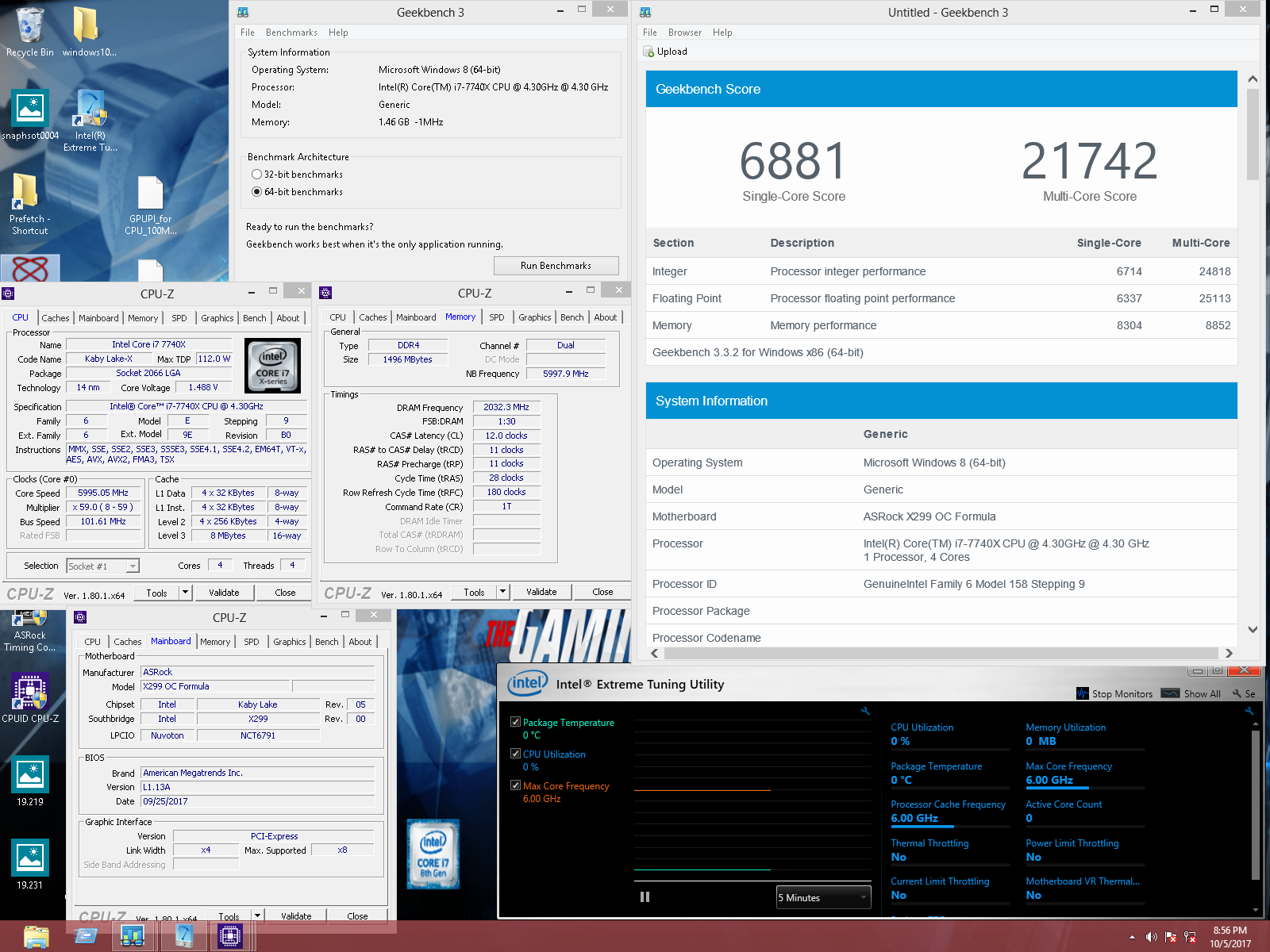1270x952 pixels.
Task: Click the volume speaker icon in system tray
Action: (1151, 937)
